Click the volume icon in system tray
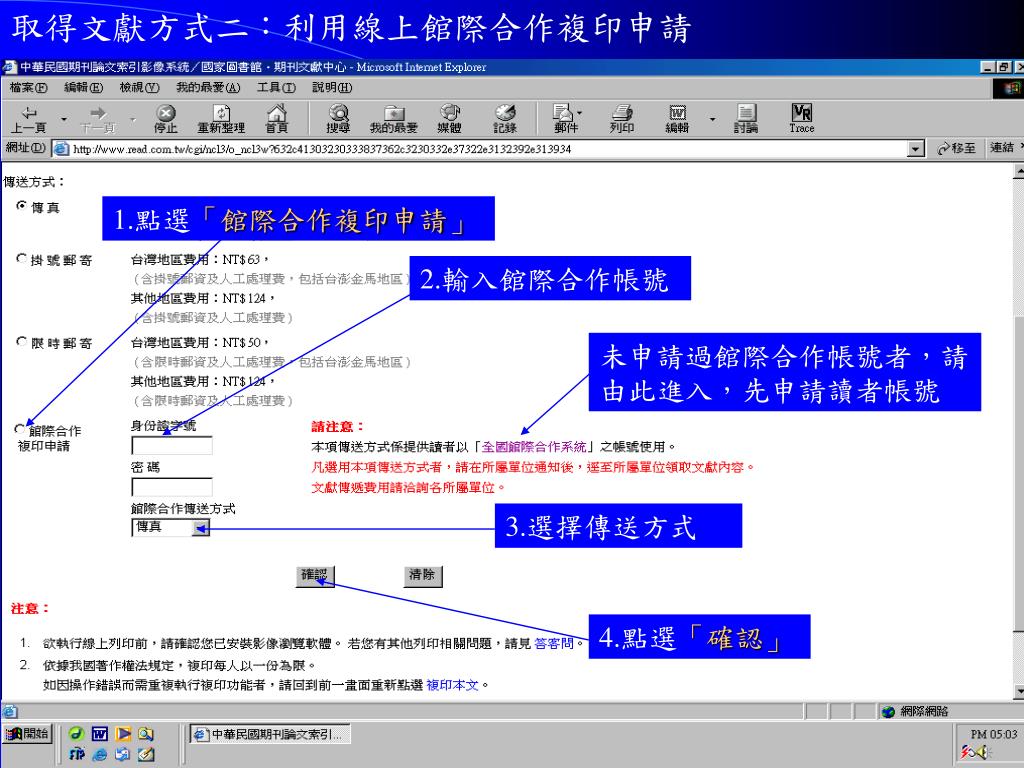 coord(982,752)
